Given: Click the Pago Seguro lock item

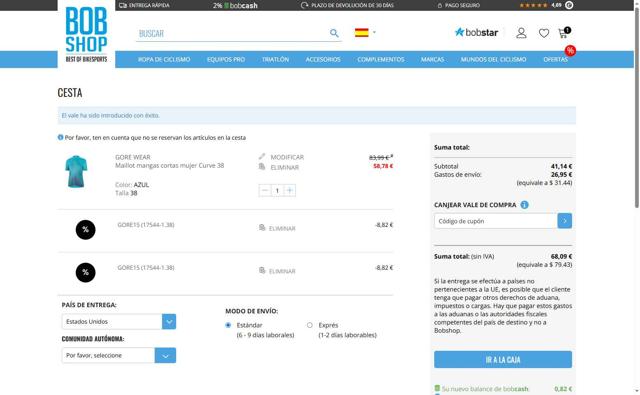Looking at the screenshot, I should point(458,5).
